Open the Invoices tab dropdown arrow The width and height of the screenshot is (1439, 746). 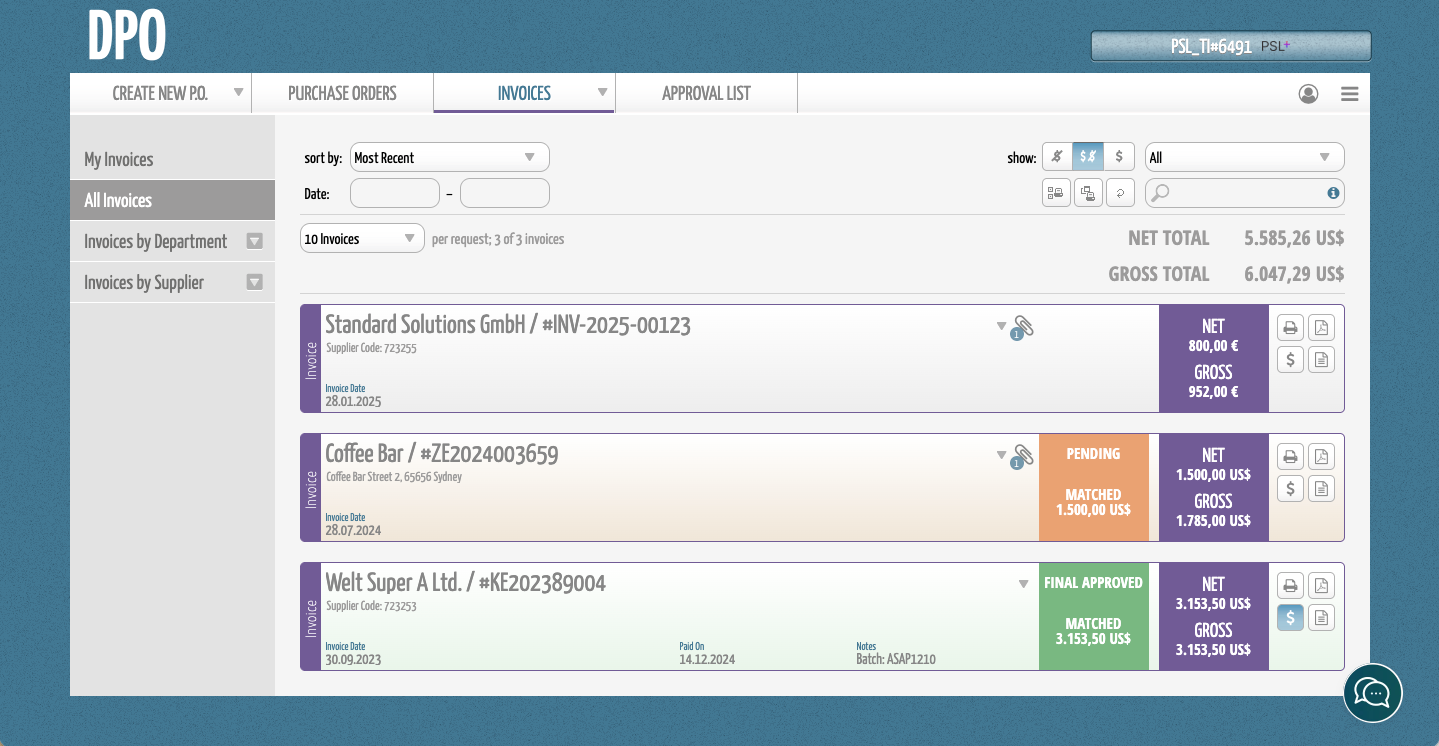(602, 92)
